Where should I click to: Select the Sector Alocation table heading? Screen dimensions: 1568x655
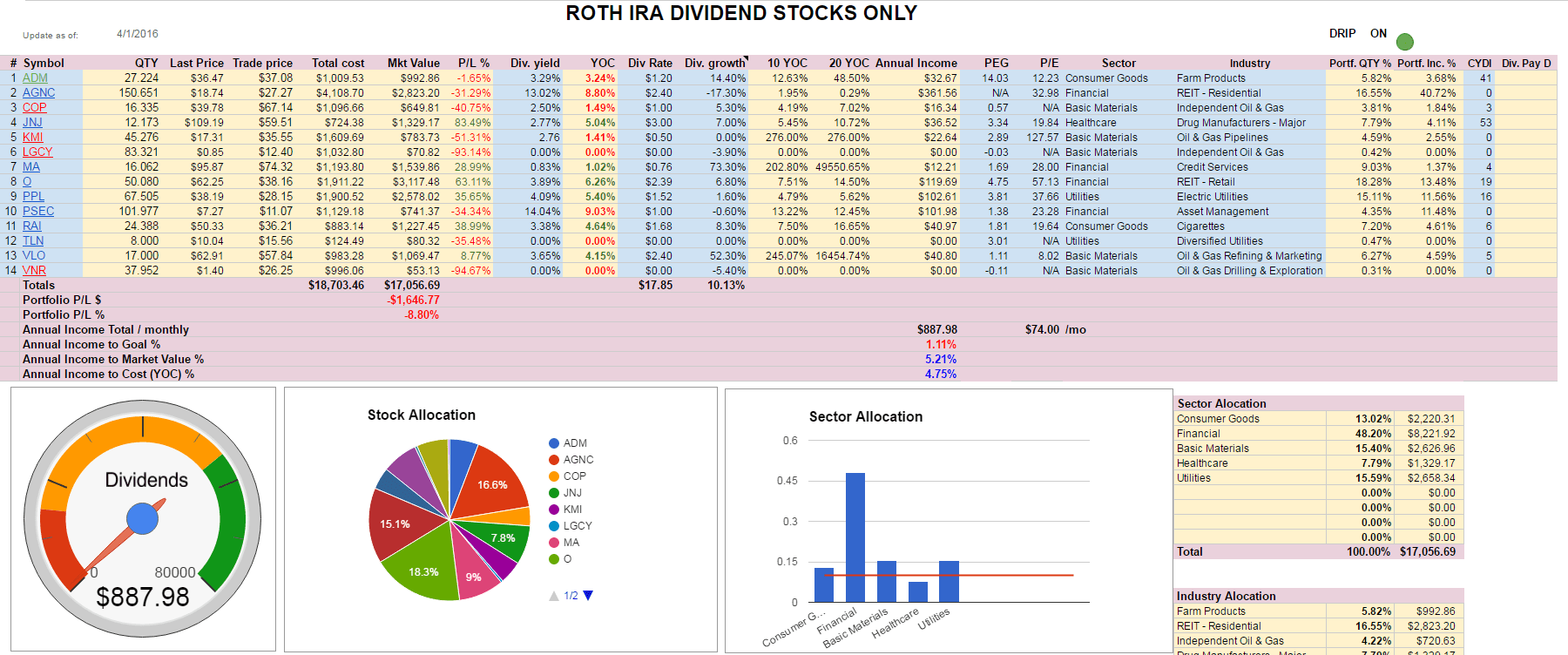coord(1221,404)
